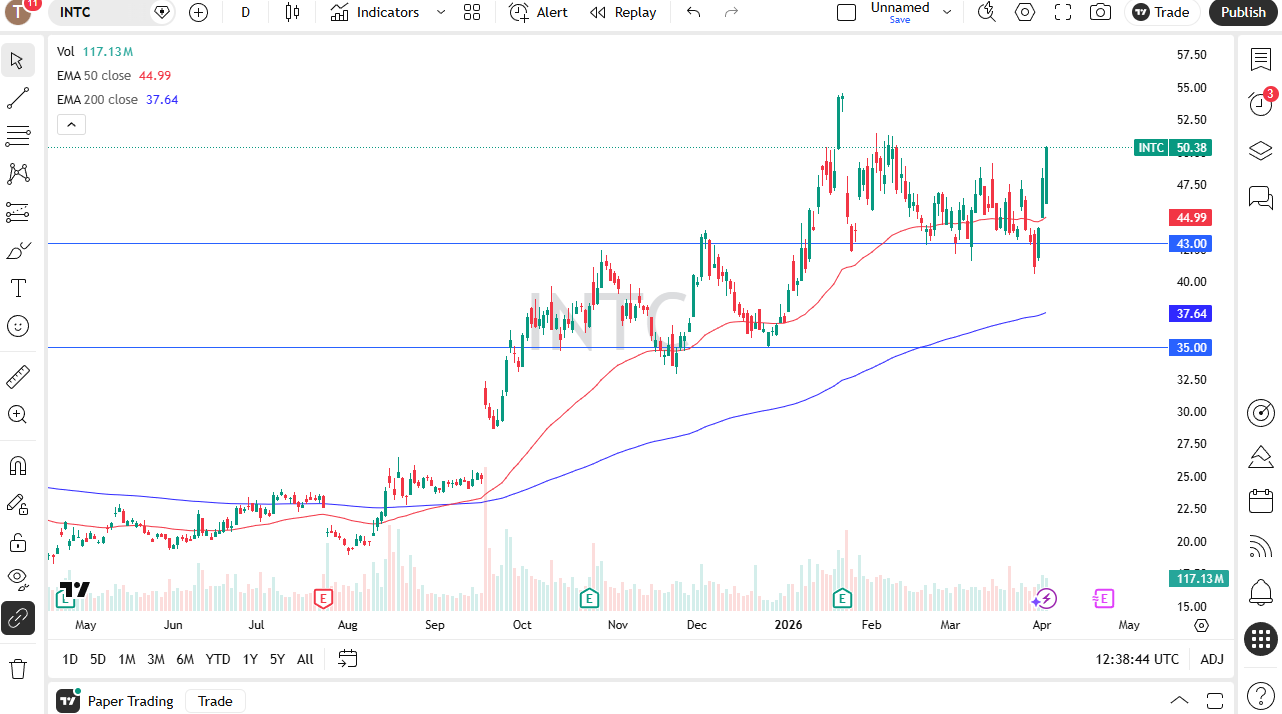
Task: Hide all drawings with eye icon
Action: (x=18, y=580)
